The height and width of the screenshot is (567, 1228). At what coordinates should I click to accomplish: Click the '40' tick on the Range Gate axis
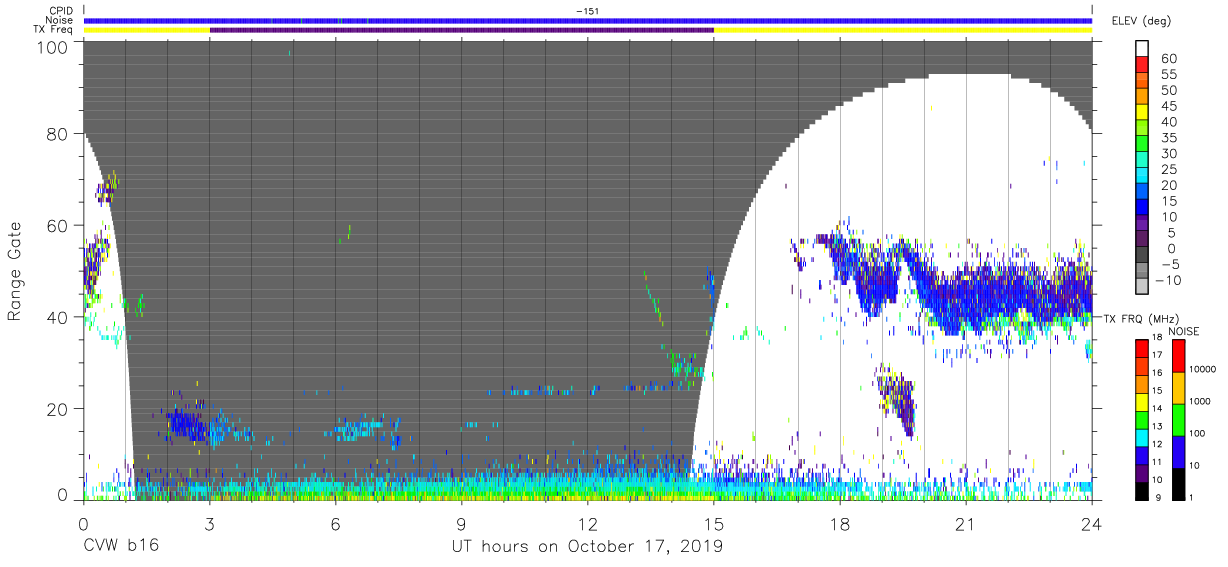(x=57, y=317)
